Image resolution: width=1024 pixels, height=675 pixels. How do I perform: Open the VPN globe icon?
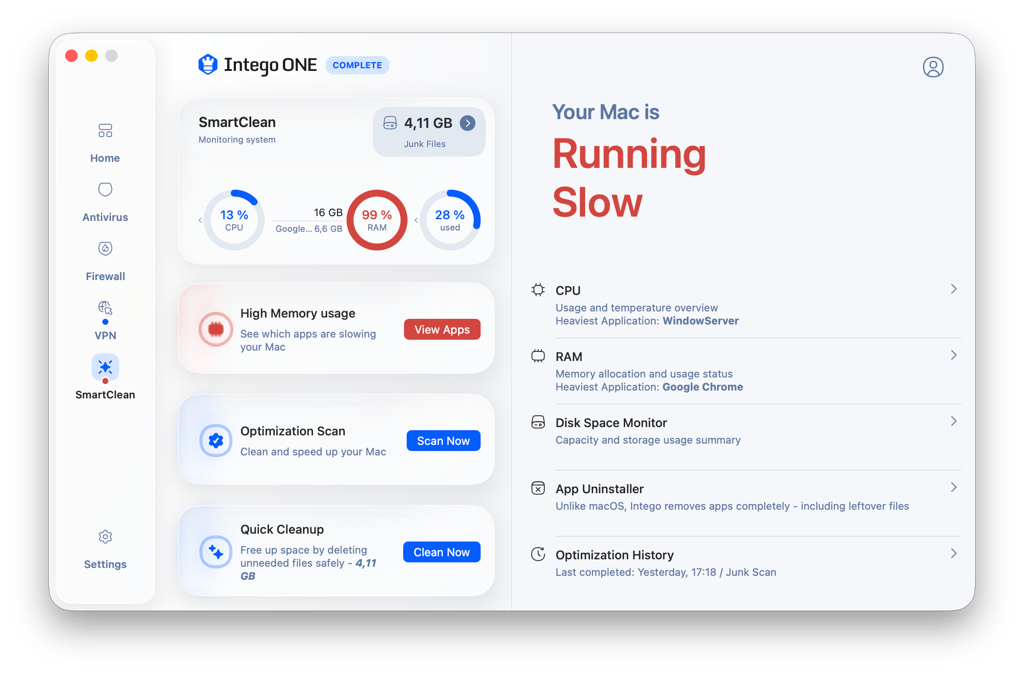[x=105, y=307]
